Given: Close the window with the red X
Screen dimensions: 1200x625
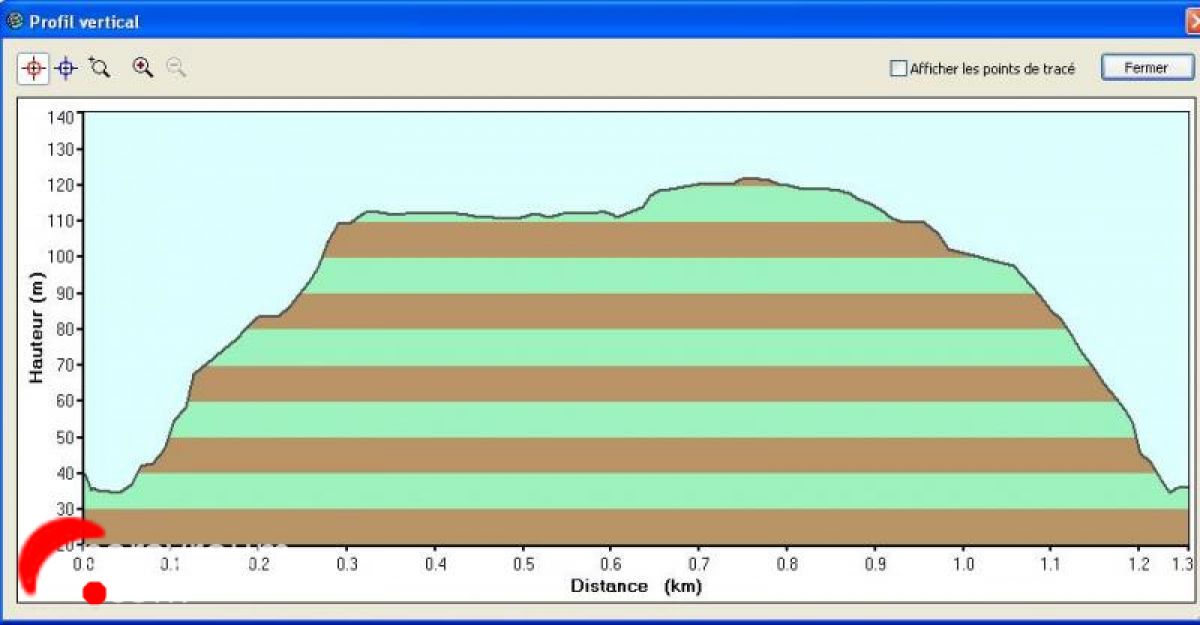Looking at the screenshot, I should [x=1192, y=20].
